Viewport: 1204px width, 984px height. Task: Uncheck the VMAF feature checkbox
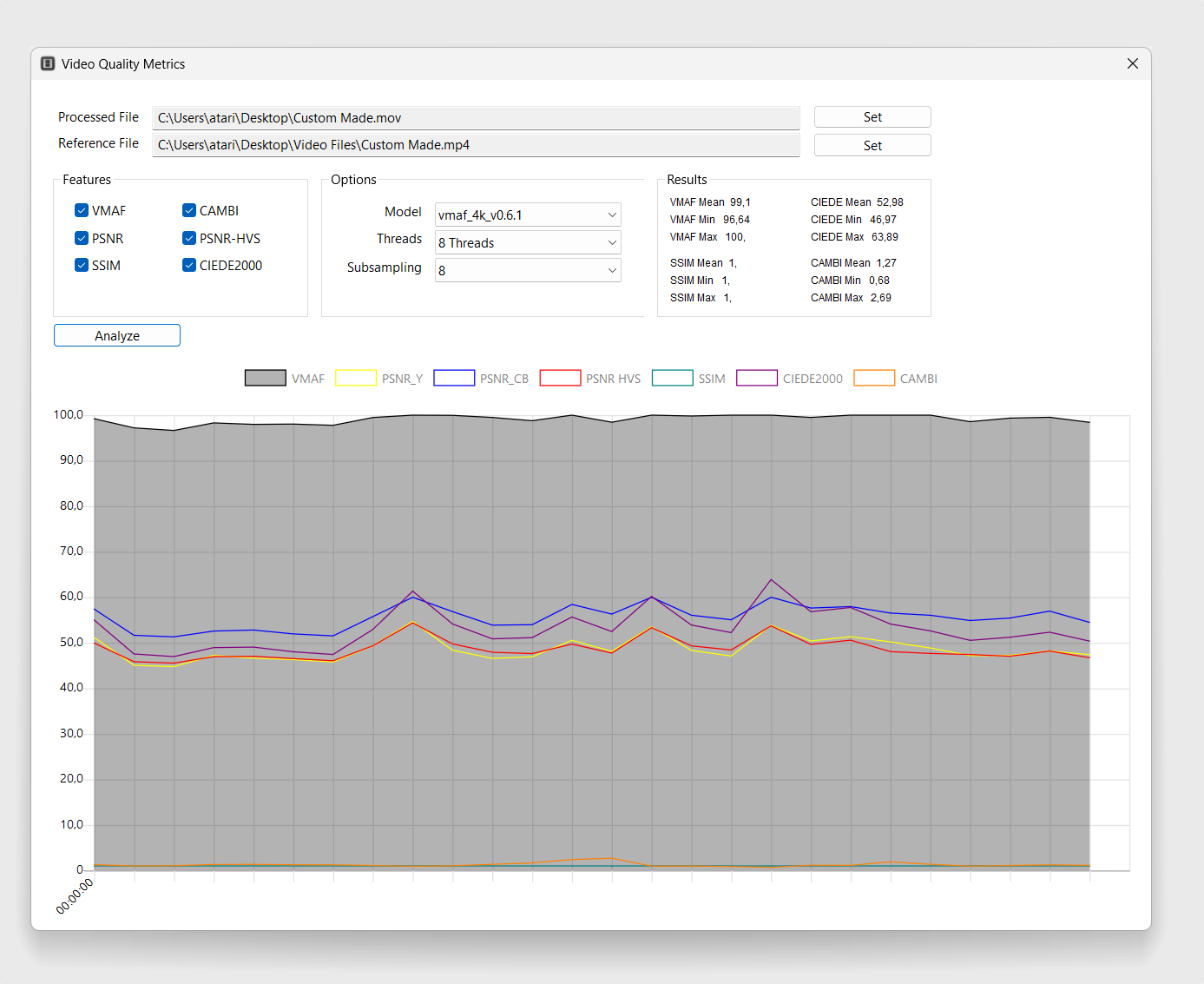[x=82, y=210]
